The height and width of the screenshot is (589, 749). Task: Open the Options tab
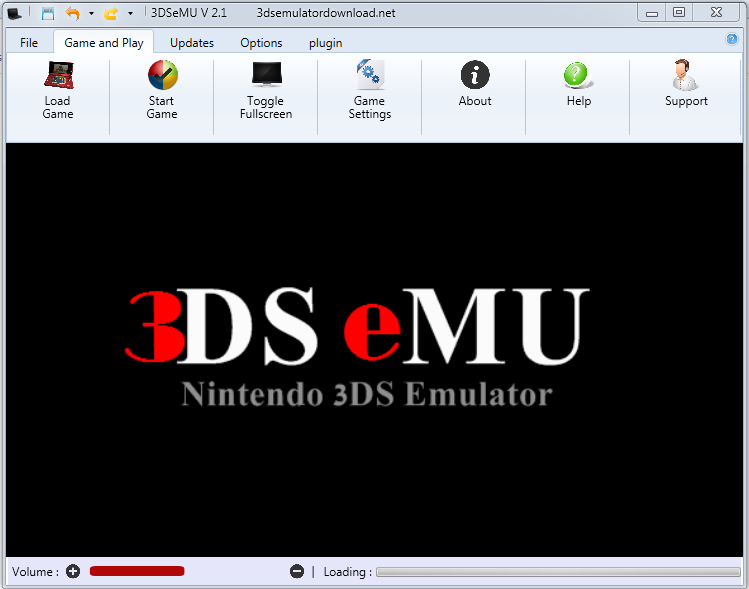tap(261, 43)
